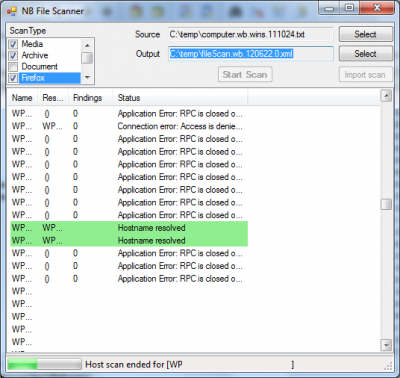Click Select button next to Output

coord(366,54)
